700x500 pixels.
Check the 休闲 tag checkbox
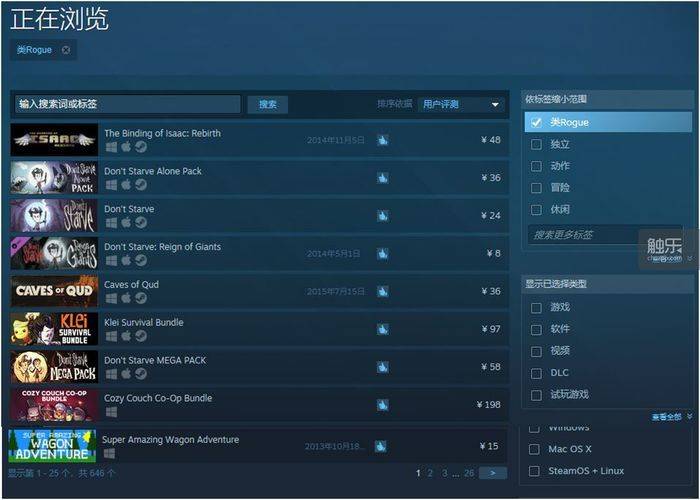pos(536,209)
